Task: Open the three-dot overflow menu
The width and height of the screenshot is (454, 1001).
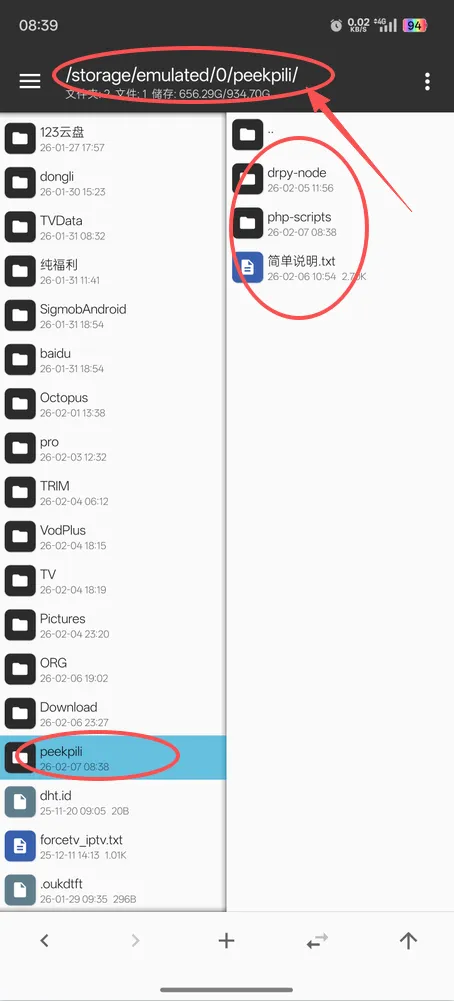Action: click(427, 81)
